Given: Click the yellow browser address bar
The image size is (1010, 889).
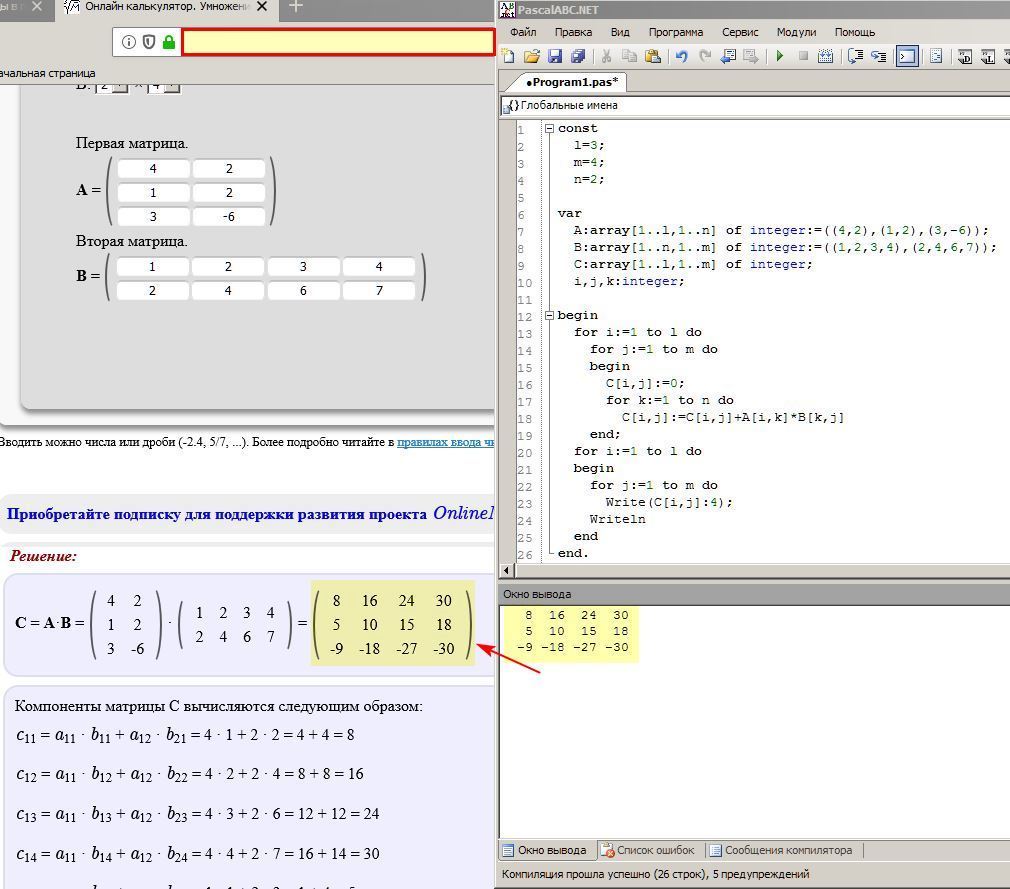Looking at the screenshot, I should tap(338, 42).
